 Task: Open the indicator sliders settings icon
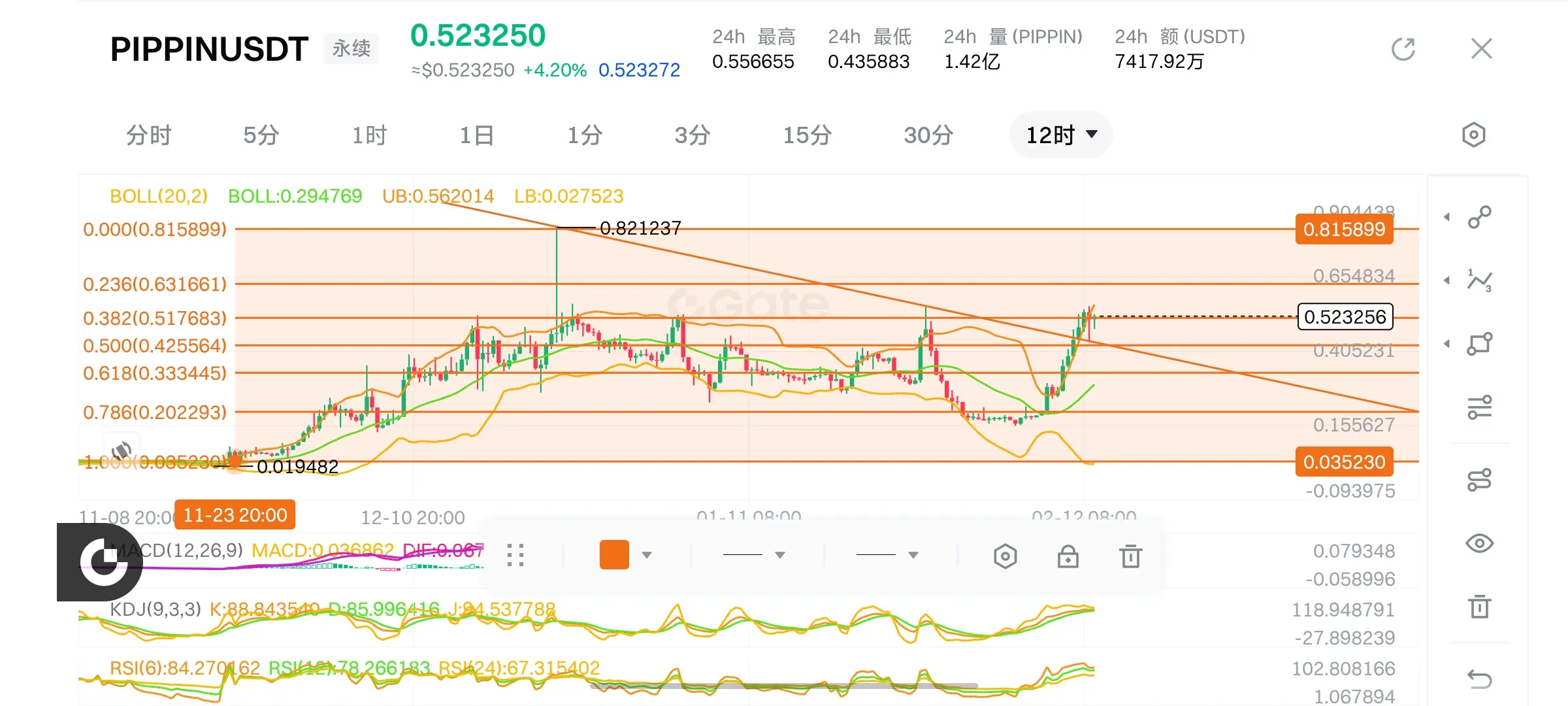click(x=1479, y=407)
